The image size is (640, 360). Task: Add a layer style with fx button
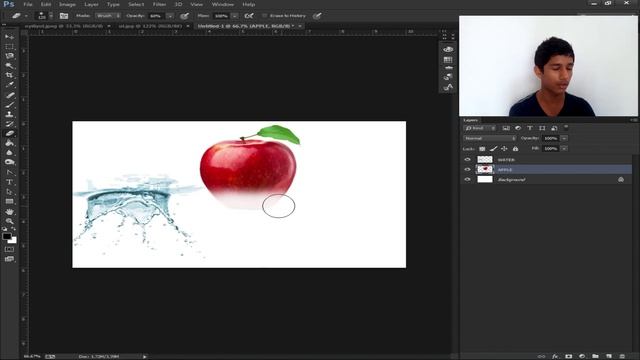[555, 356]
